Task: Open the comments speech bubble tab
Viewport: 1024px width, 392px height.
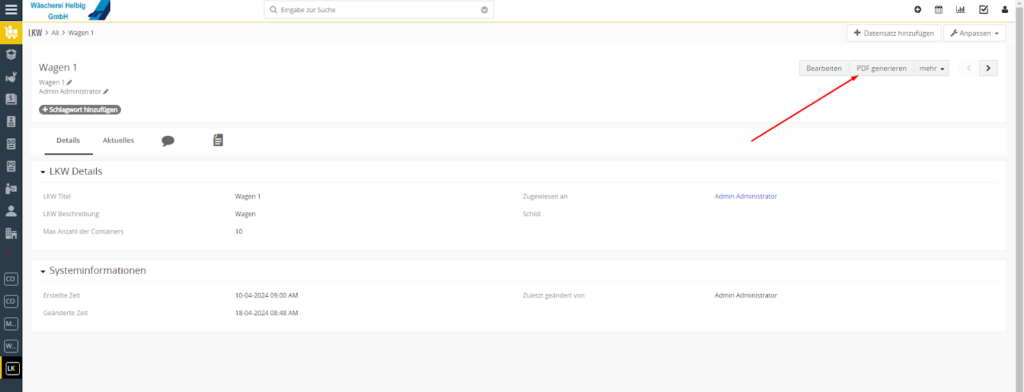Action: (168, 140)
